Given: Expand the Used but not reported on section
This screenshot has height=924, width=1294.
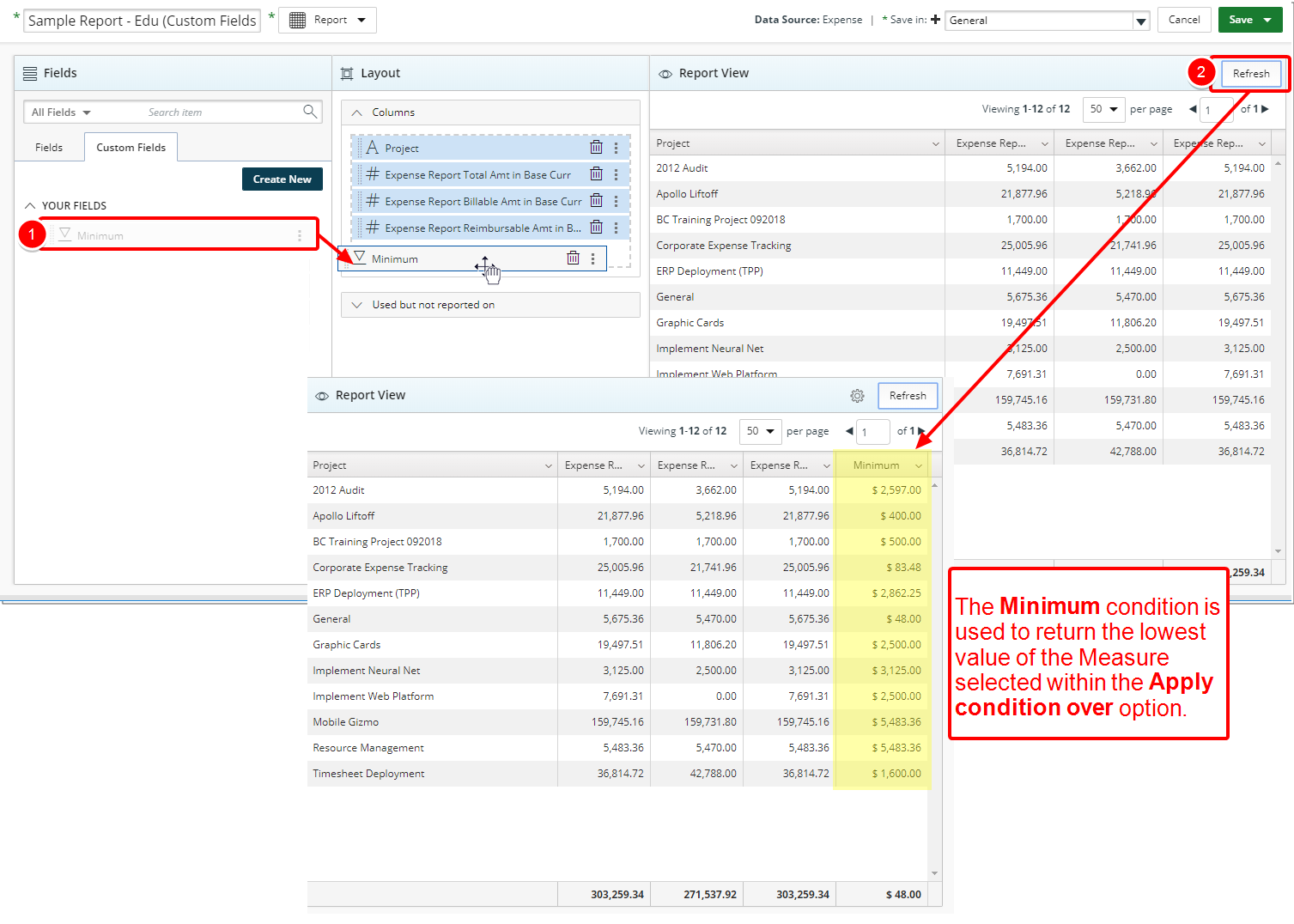Looking at the screenshot, I should 356,305.
